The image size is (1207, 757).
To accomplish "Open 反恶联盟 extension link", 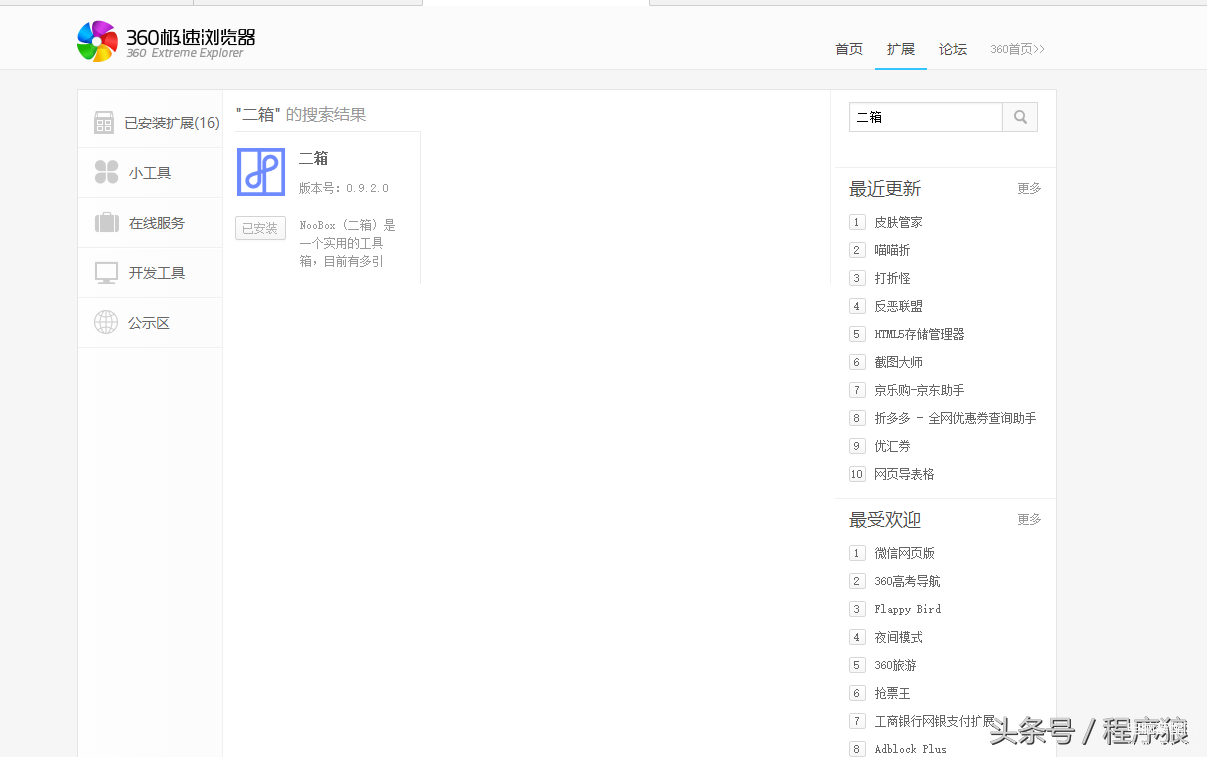I will (898, 306).
